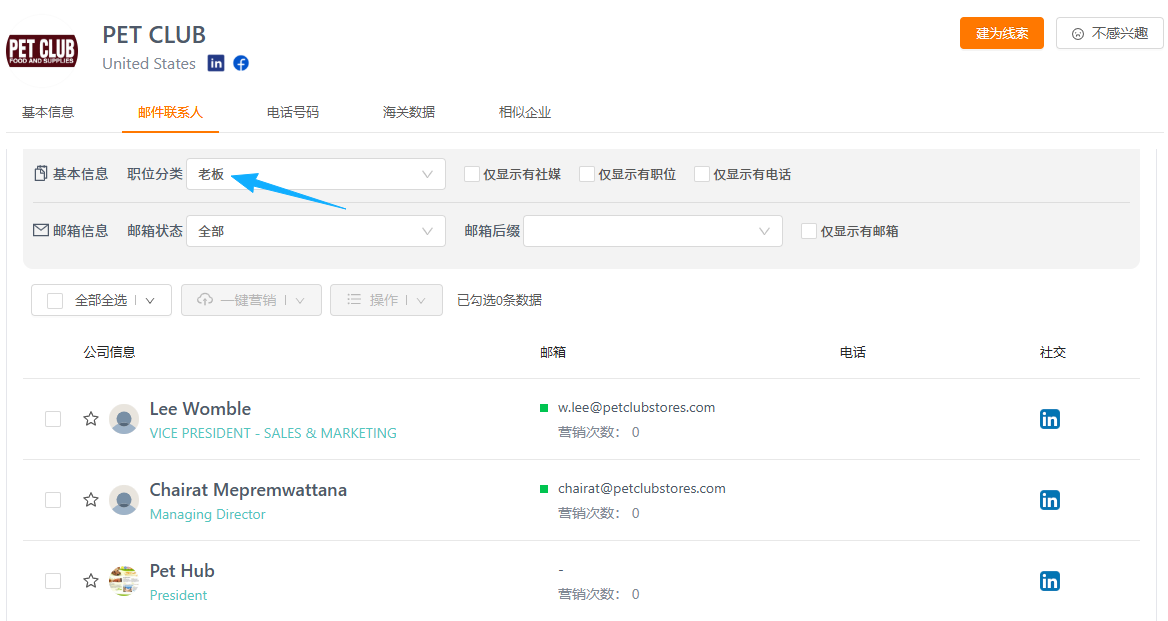The width and height of the screenshot is (1168, 621).
Task: Click President job title
Action: (178, 596)
